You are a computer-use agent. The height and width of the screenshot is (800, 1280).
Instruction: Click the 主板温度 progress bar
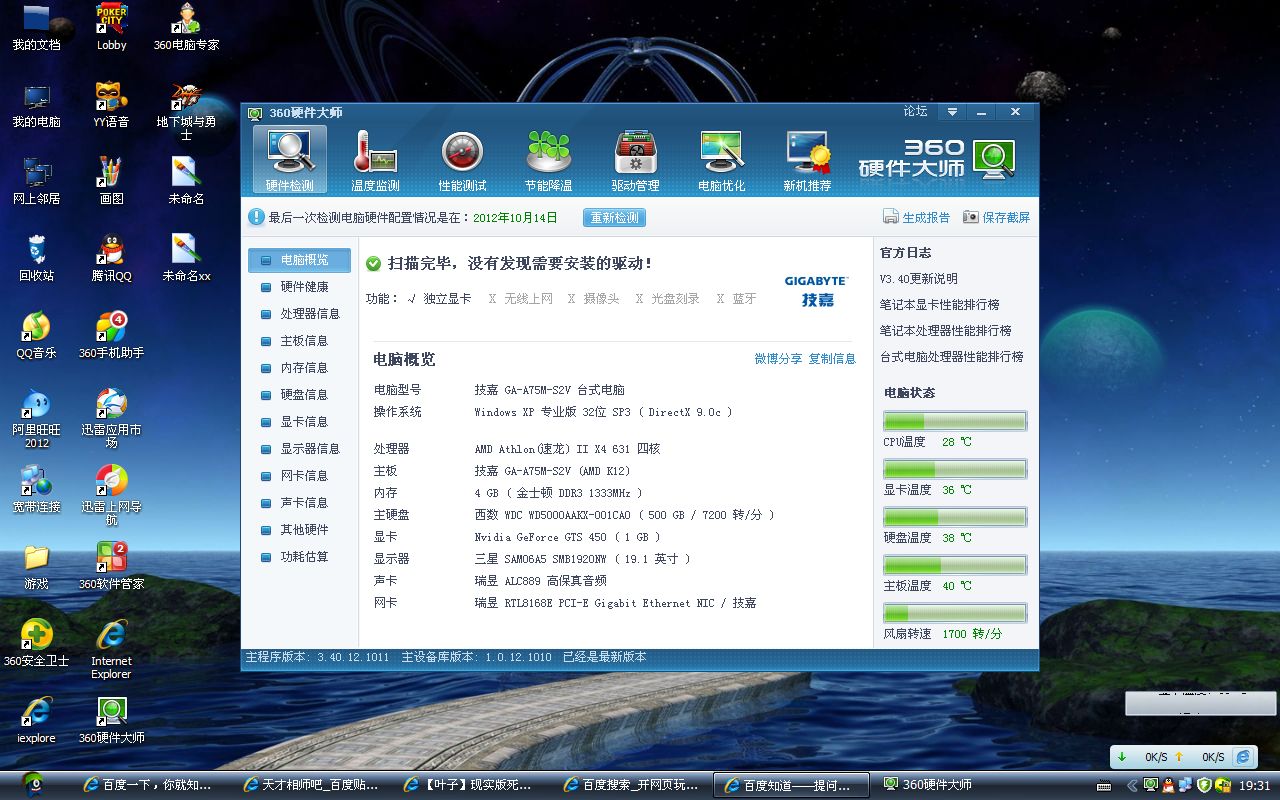coord(955,565)
